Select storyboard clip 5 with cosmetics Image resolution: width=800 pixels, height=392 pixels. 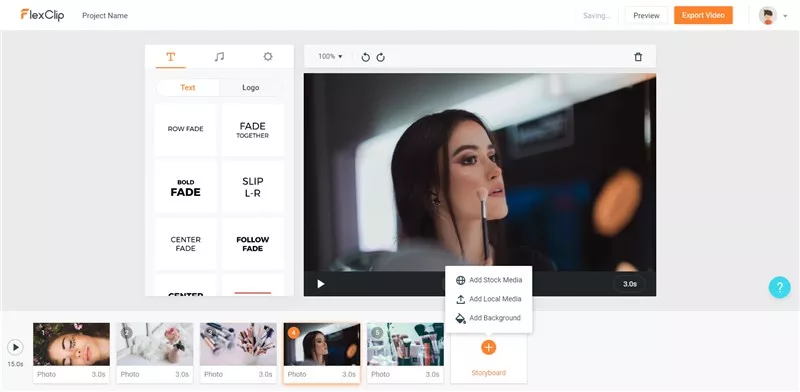click(405, 344)
